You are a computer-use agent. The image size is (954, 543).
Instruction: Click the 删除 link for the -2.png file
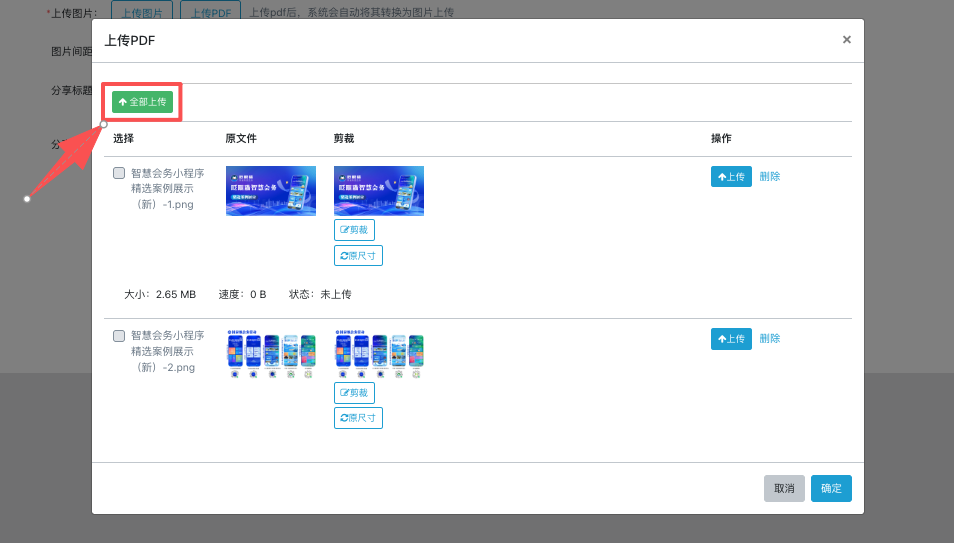pyautogui.click(x=769, y=339)
